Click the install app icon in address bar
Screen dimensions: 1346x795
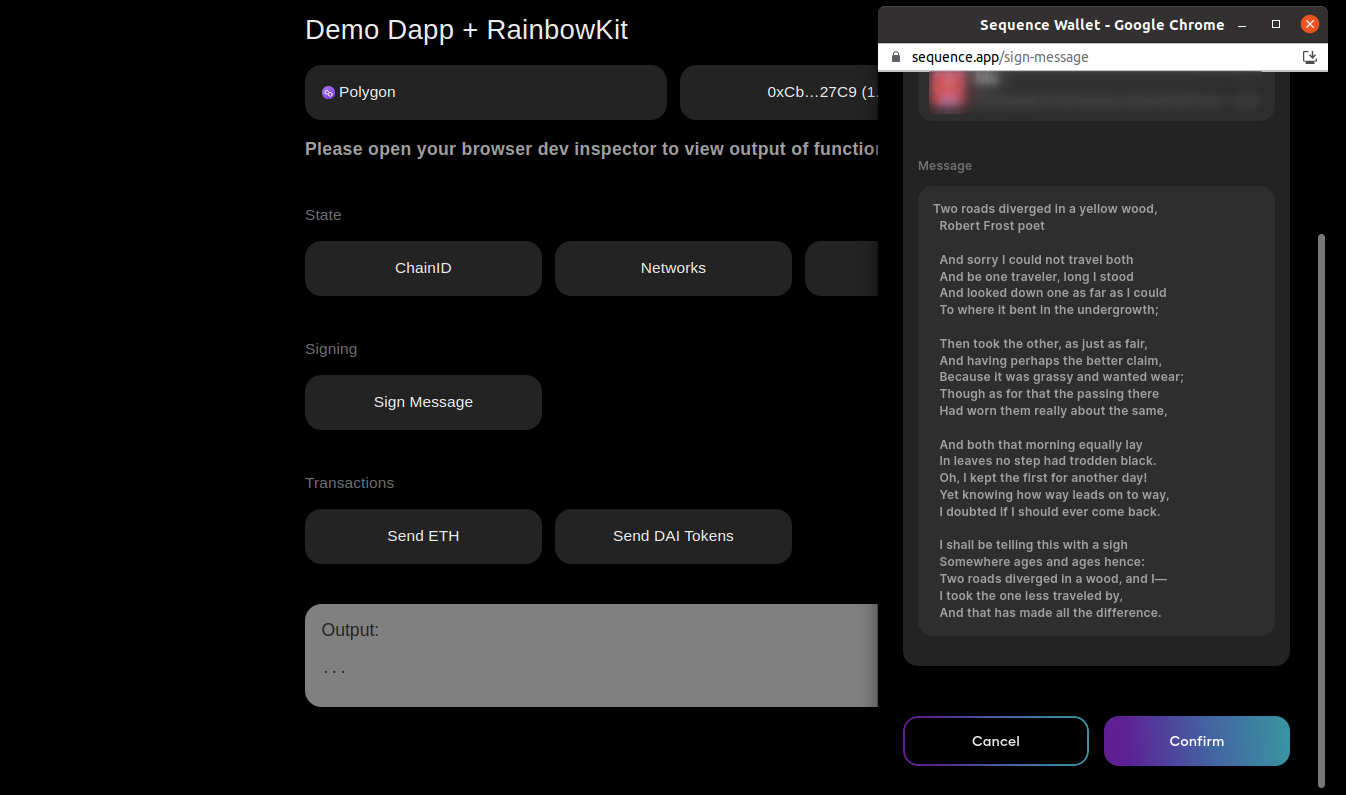pos(1310,57)
